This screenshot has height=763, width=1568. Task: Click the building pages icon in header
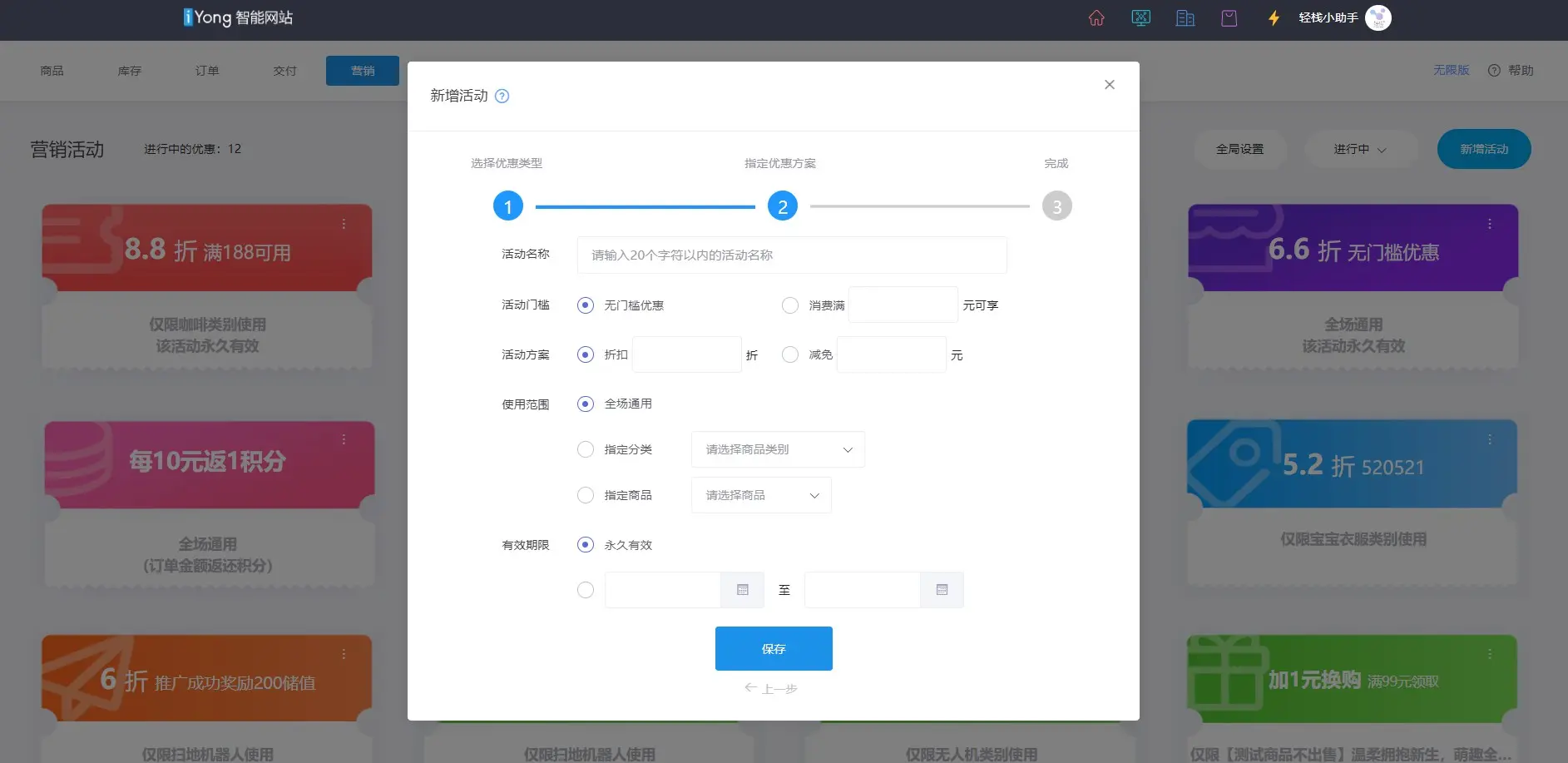1185,18
